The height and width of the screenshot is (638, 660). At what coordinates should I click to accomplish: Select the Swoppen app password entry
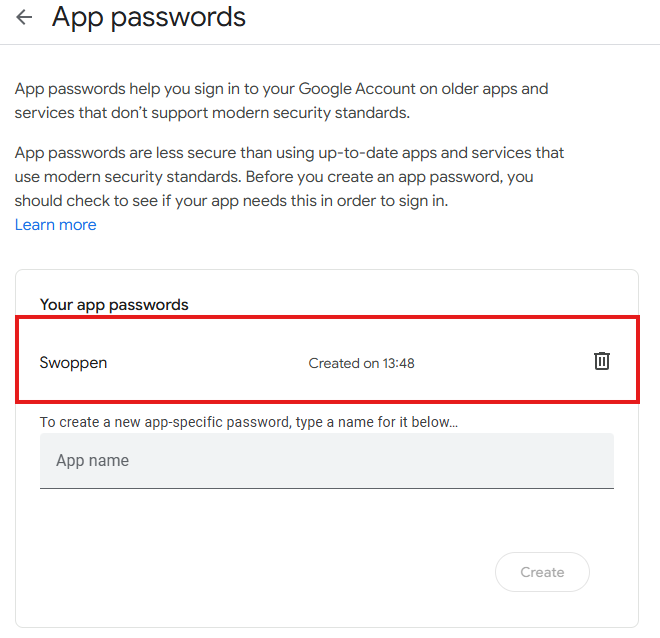pyautogui.click(x=73, y=362)
